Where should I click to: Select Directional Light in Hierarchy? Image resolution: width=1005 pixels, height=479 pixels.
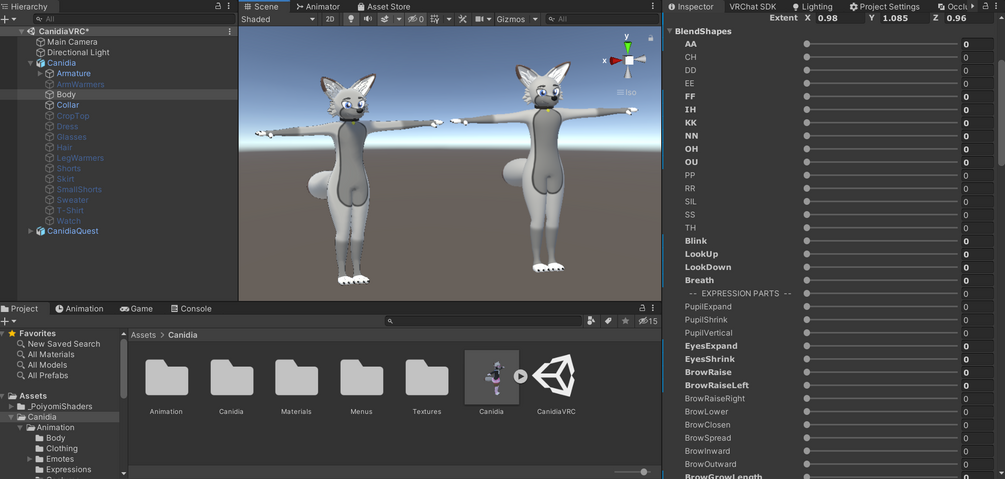78,53
